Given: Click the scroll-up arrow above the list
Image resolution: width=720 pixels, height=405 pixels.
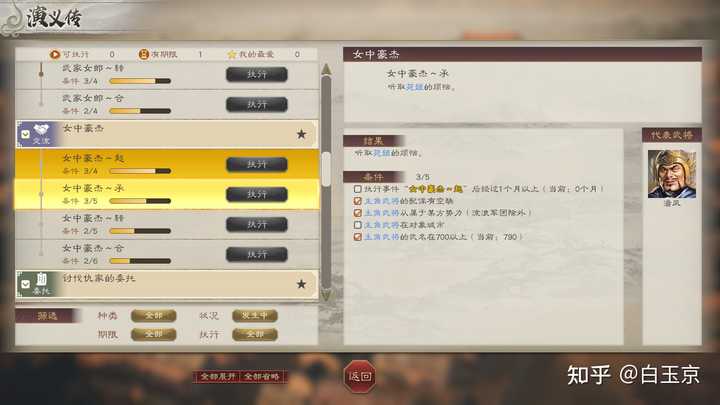Looking at the screenshot, I should [326, 69].
